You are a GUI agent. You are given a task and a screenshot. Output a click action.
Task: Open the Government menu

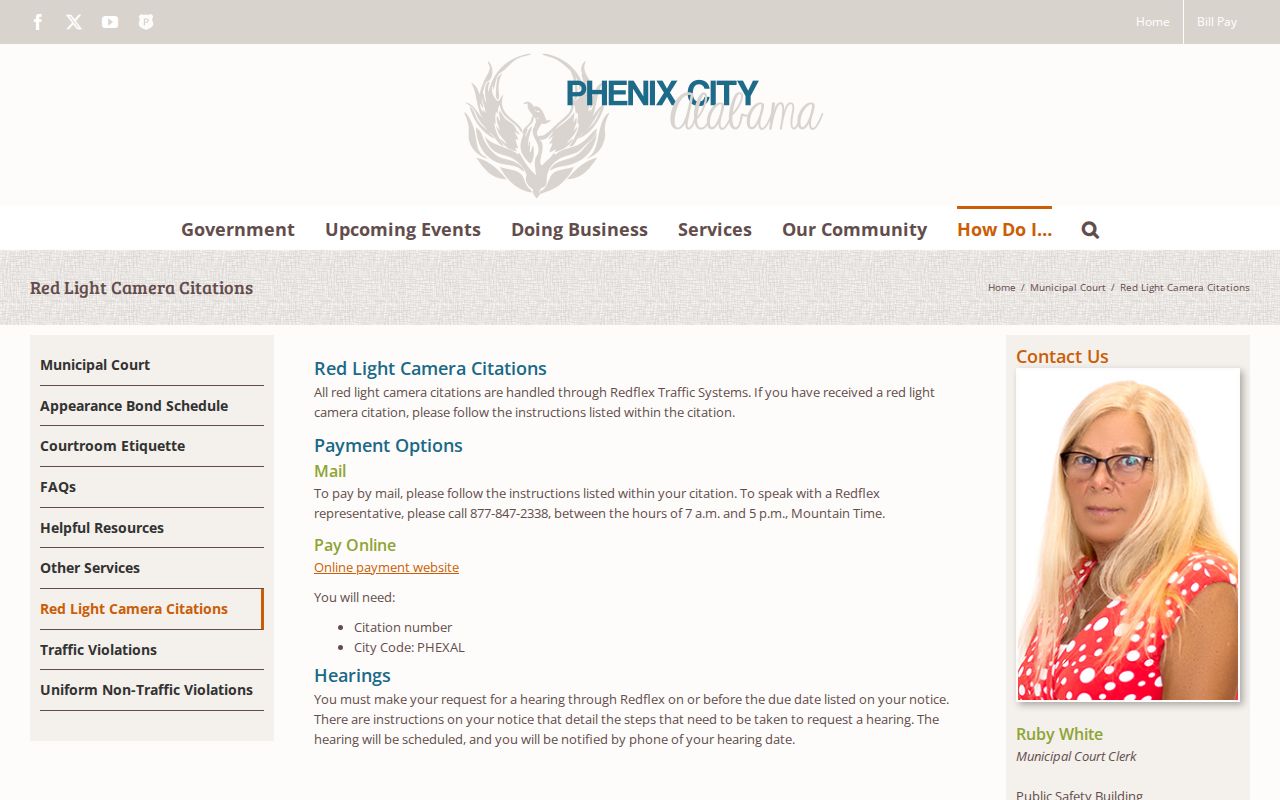click(x=238, y=229)
